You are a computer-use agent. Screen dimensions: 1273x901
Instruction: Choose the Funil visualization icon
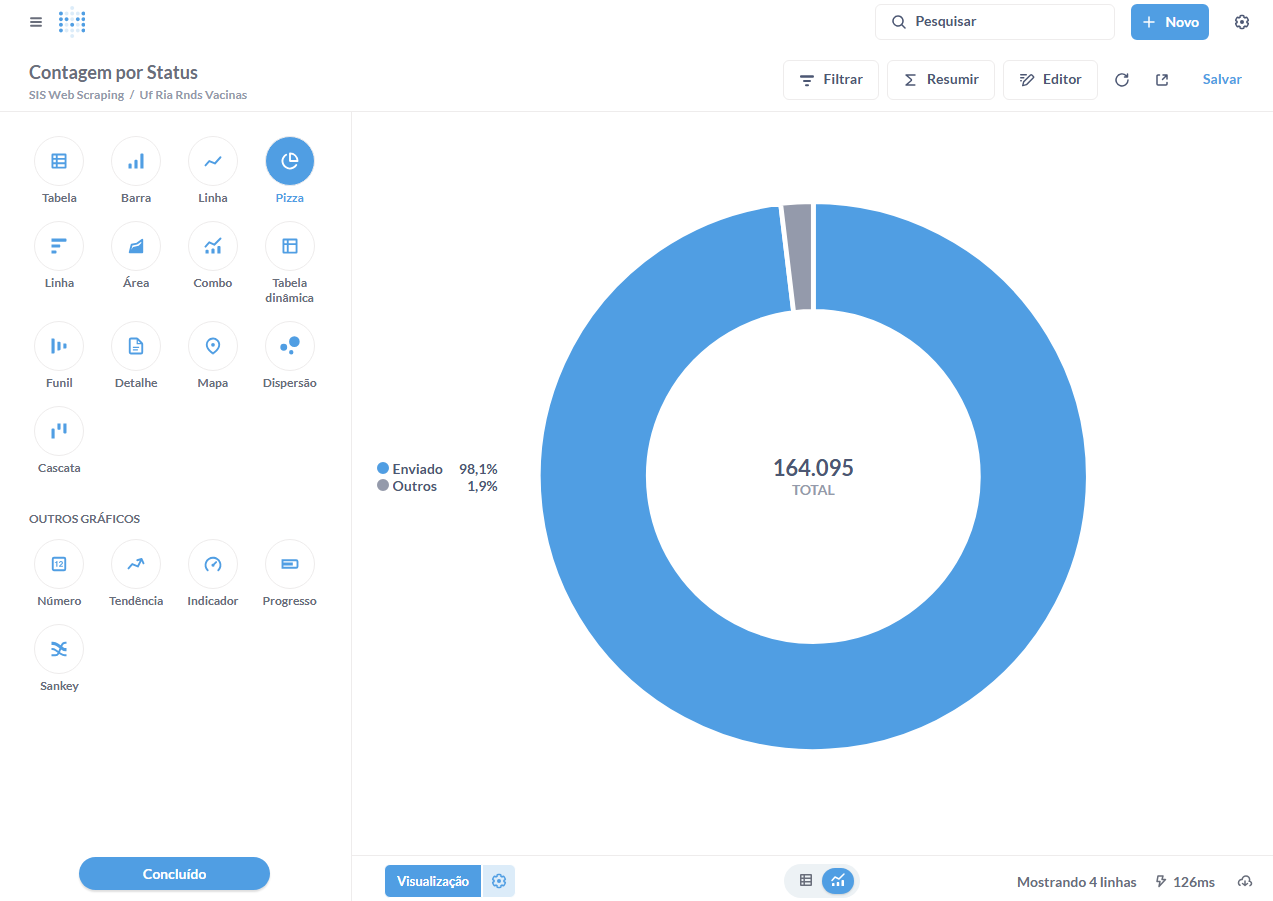click(x=59, y=346)
